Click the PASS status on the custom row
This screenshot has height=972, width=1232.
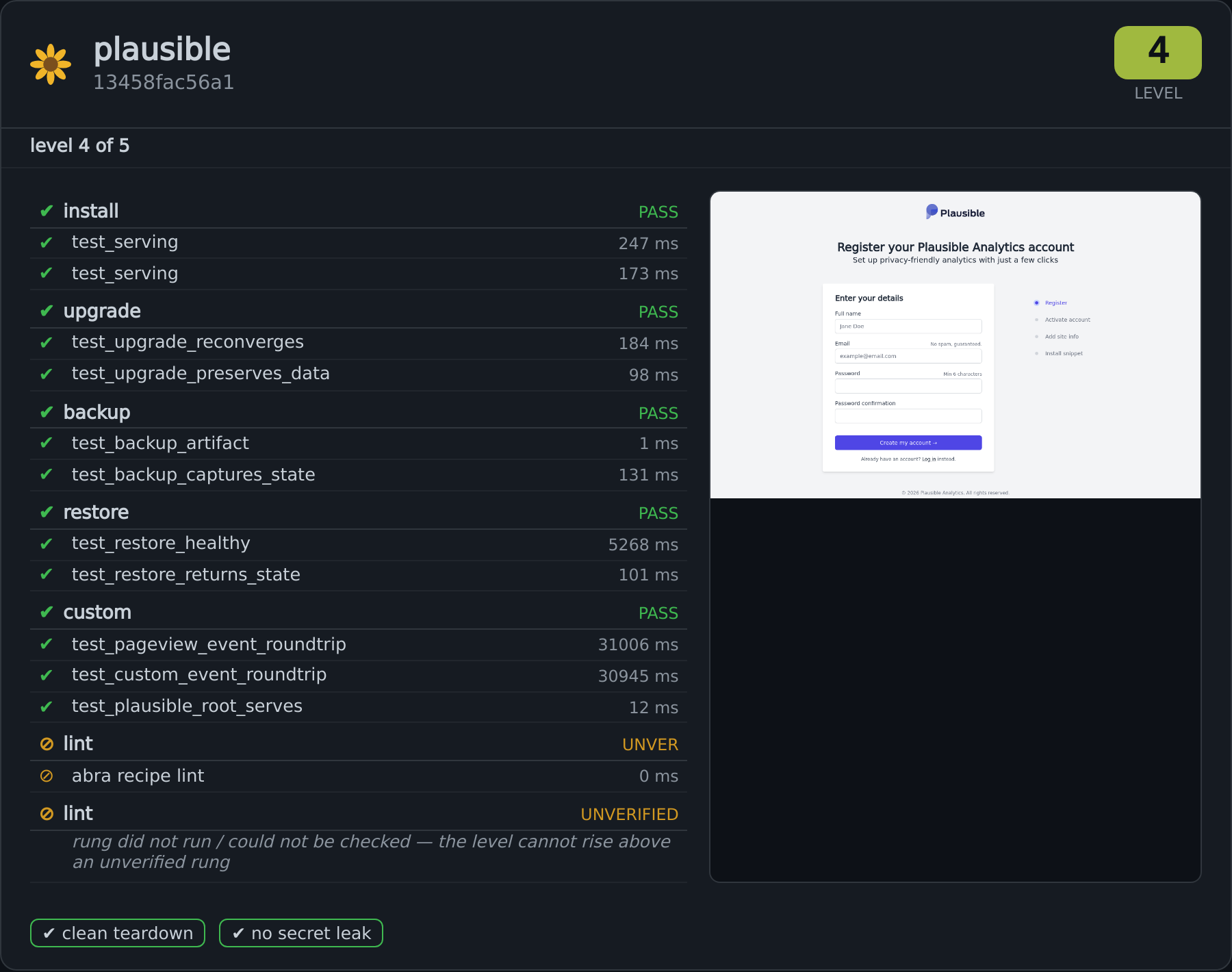click(x=658, y=613)
